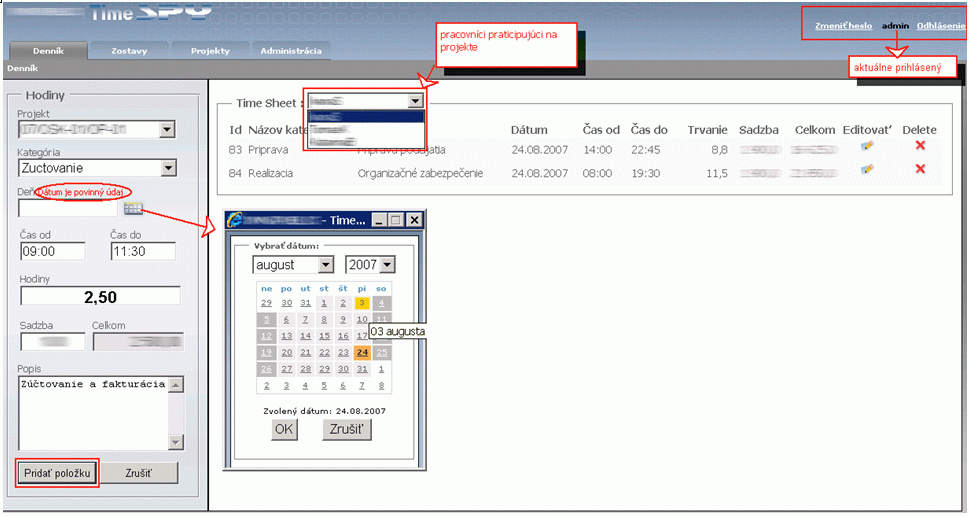Select day 31 in late August row
This screenshot has width=969, height=516.
click(x=362, y=369)
